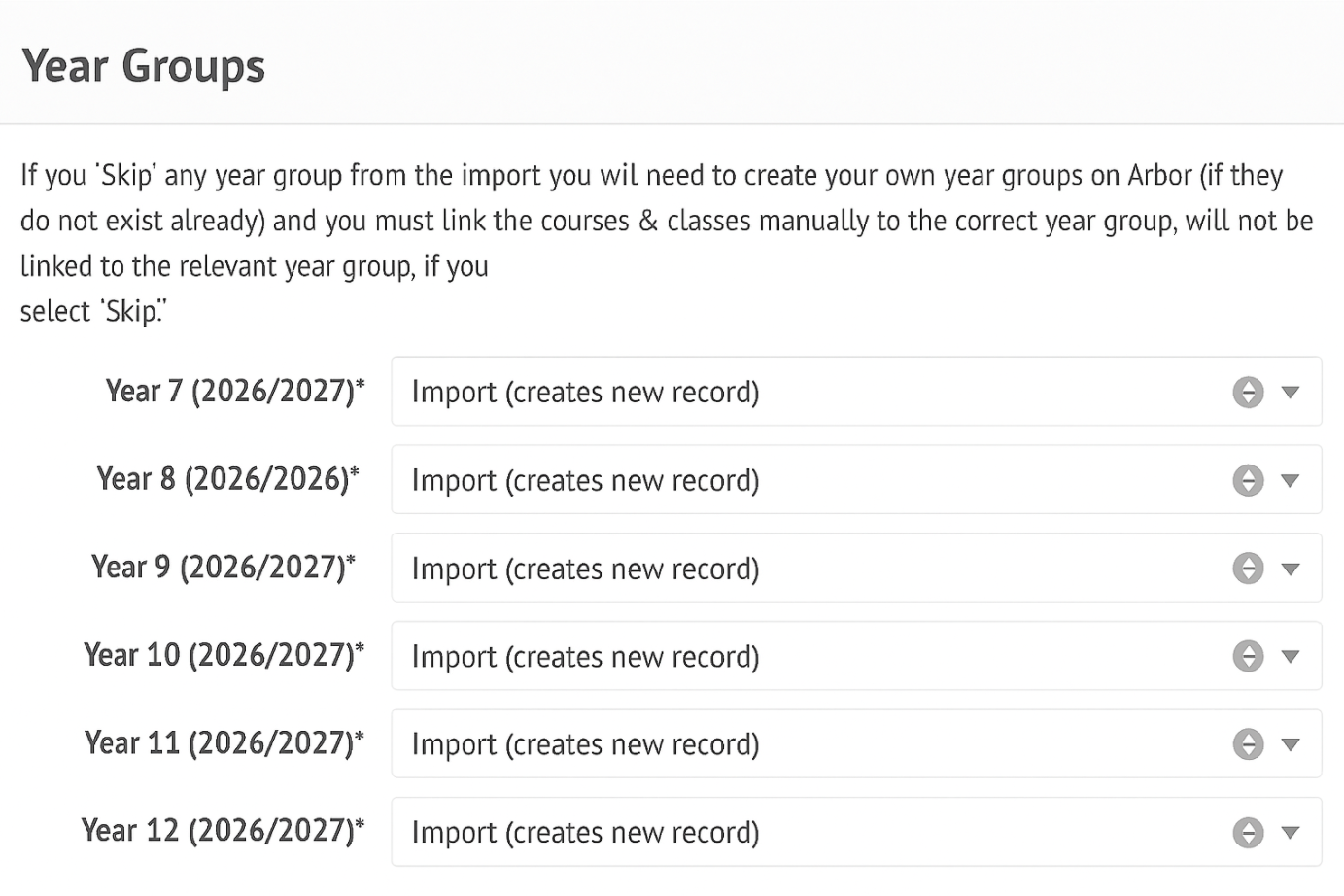Image resolution: width=1344 pixels, height=896 pixels.
Task: Click the 'Year 8 (2026/2026)' label
Action: 227,479
